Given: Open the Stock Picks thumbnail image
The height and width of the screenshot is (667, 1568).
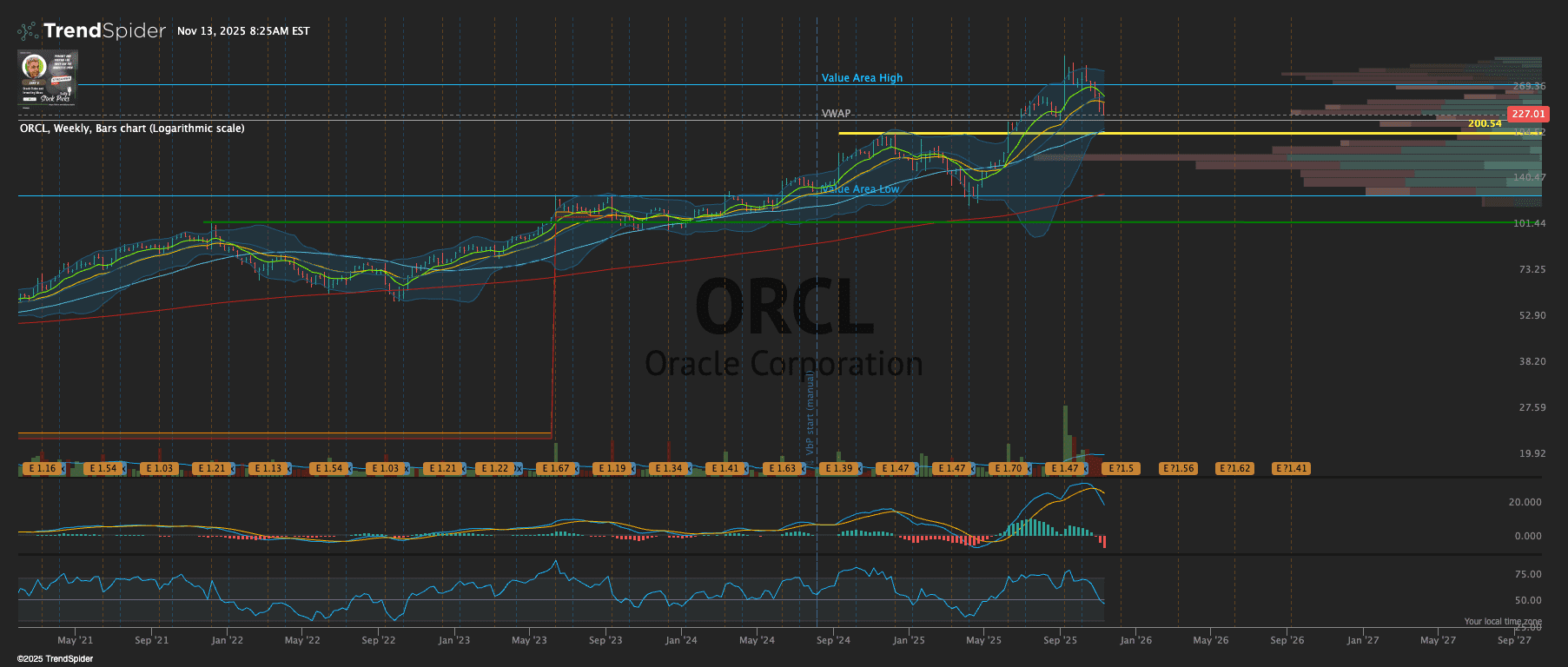Looking at the screenshot, I should (49, 77).
